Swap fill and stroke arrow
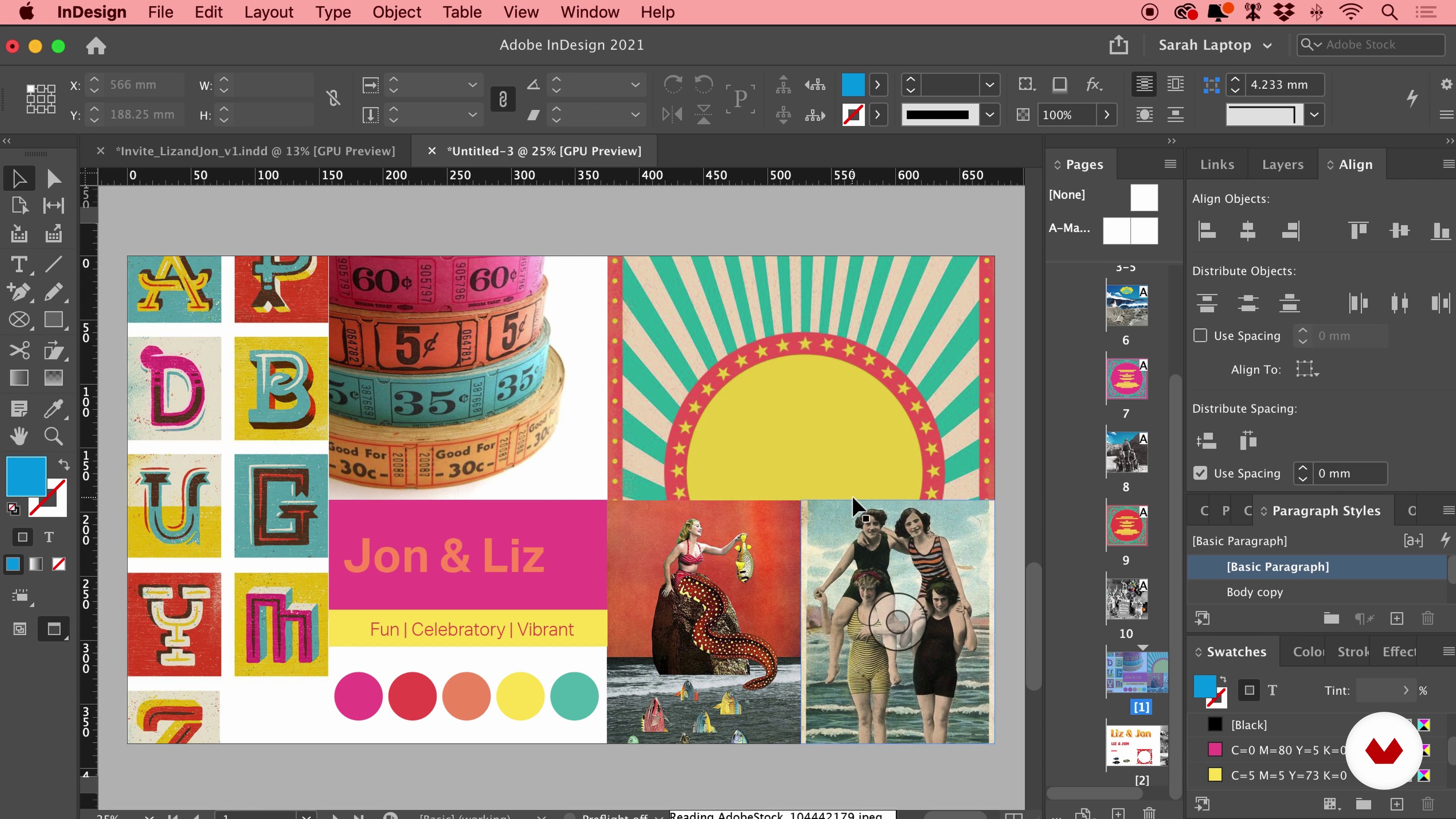 pyautogui.click(x=64, y=464)
